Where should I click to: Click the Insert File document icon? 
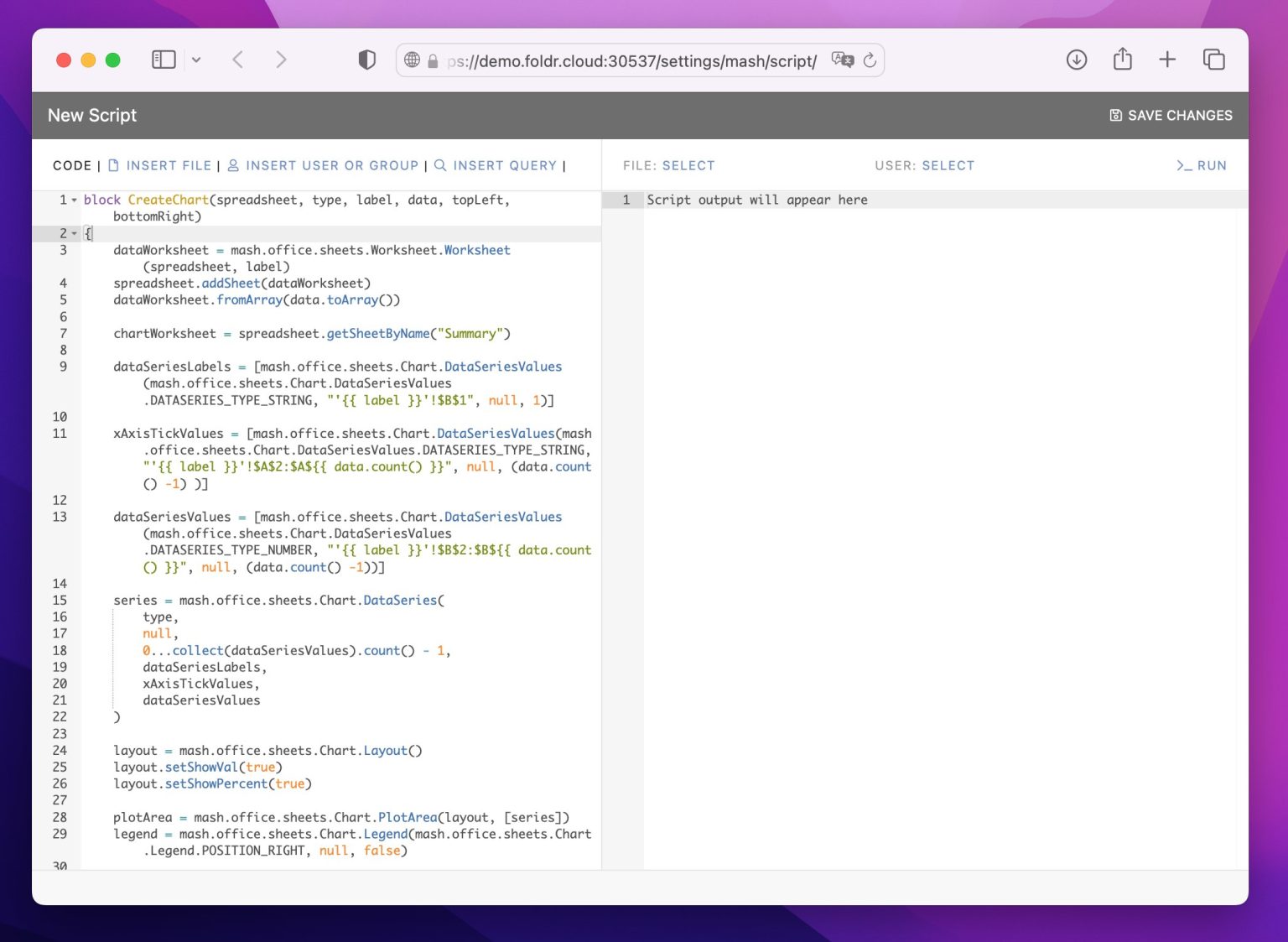114,165
